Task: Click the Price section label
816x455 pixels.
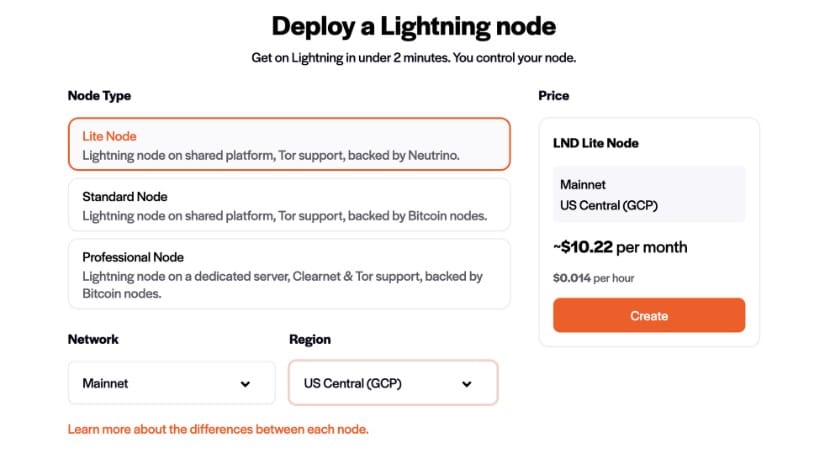Action: [x=553, y=96]
